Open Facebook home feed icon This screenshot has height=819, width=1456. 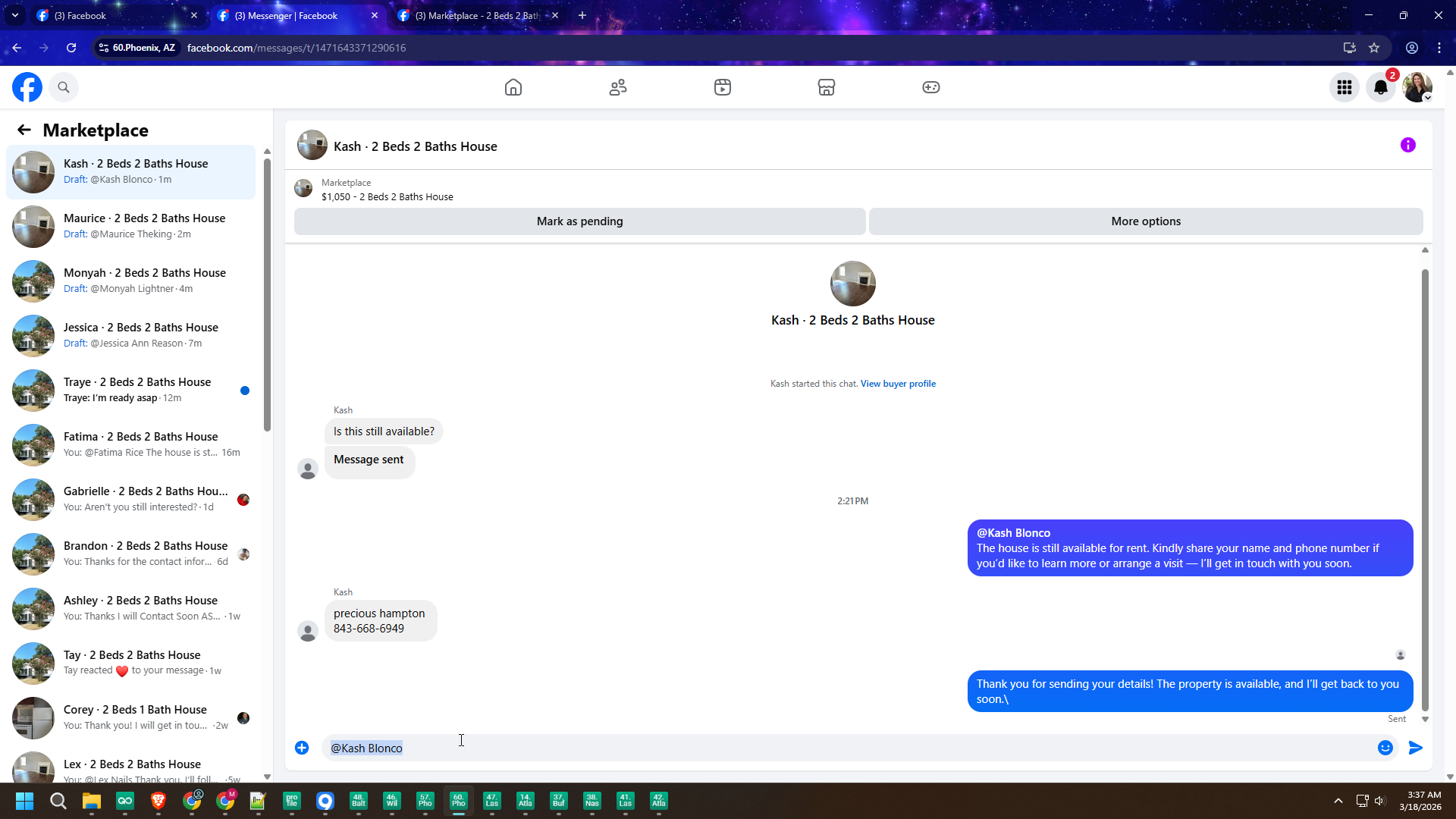[513, 87]
